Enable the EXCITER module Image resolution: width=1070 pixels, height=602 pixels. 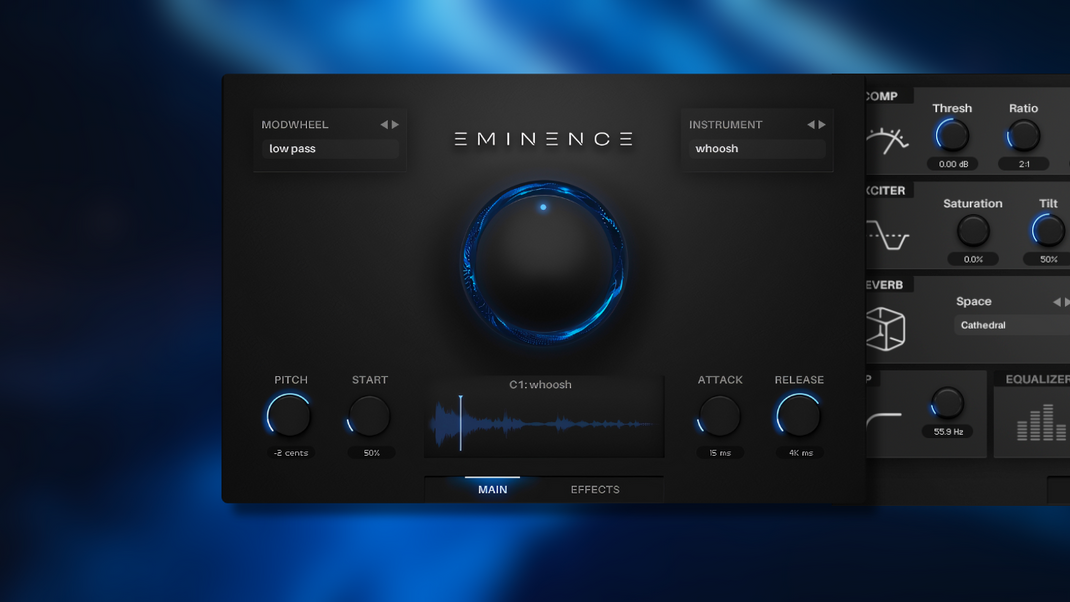[x=884, y=190]
